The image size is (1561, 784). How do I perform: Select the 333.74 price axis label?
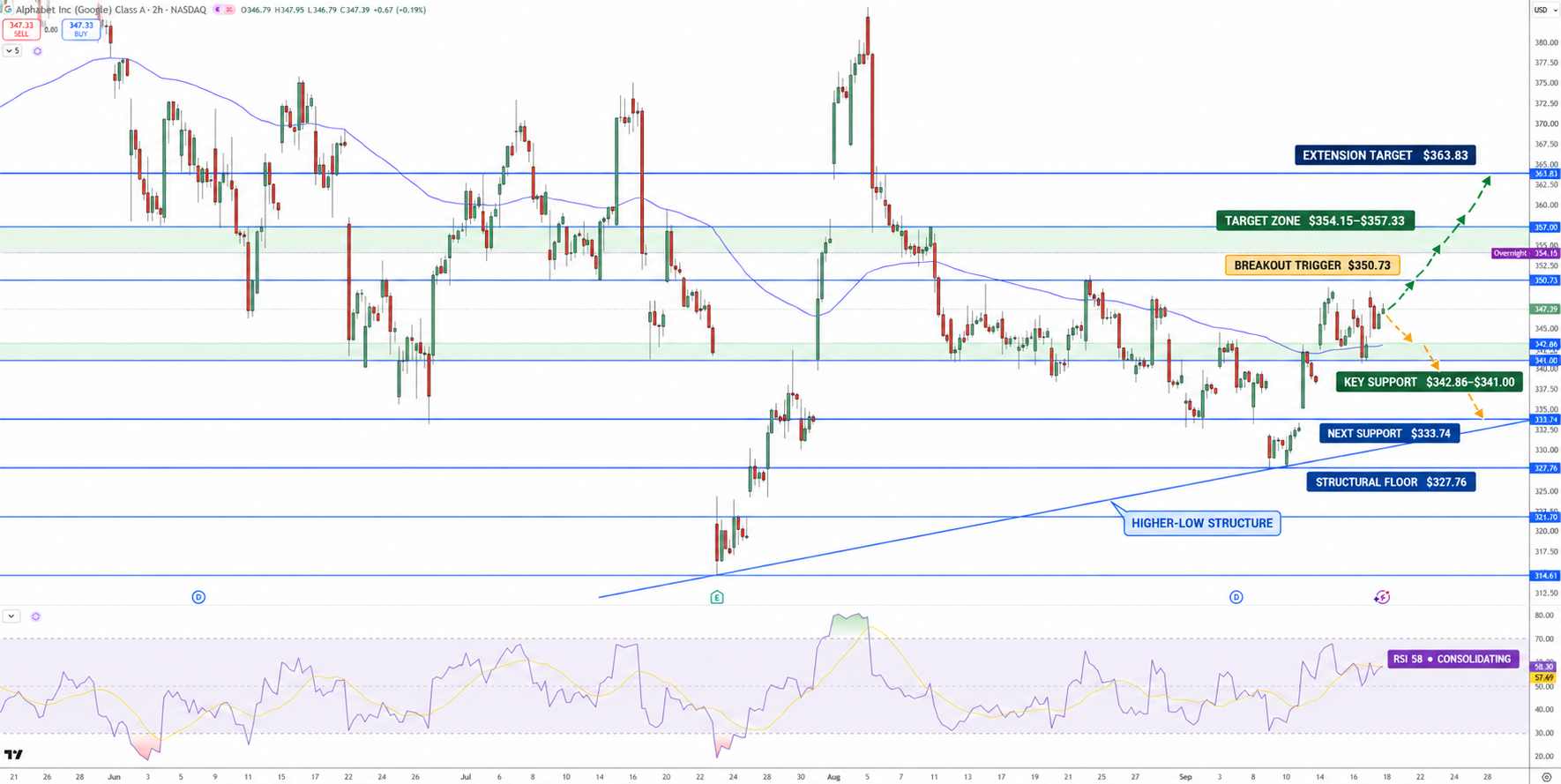1545,420
